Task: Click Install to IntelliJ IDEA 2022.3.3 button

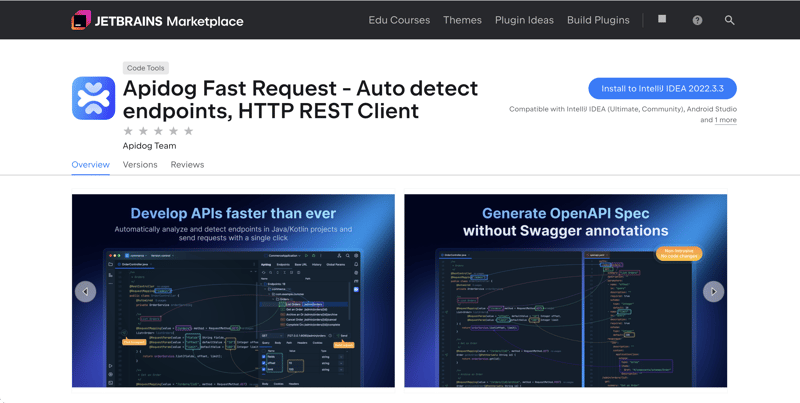Action: [662, 88]
